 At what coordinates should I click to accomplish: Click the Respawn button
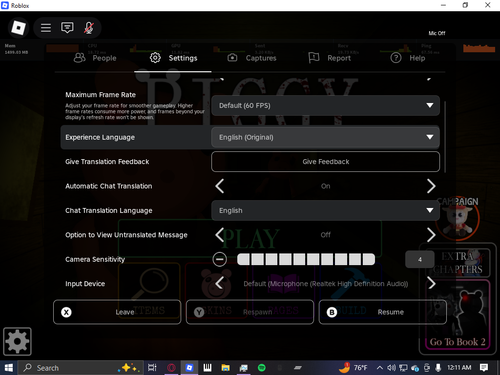pyautogui.click(x=250, y=312)
